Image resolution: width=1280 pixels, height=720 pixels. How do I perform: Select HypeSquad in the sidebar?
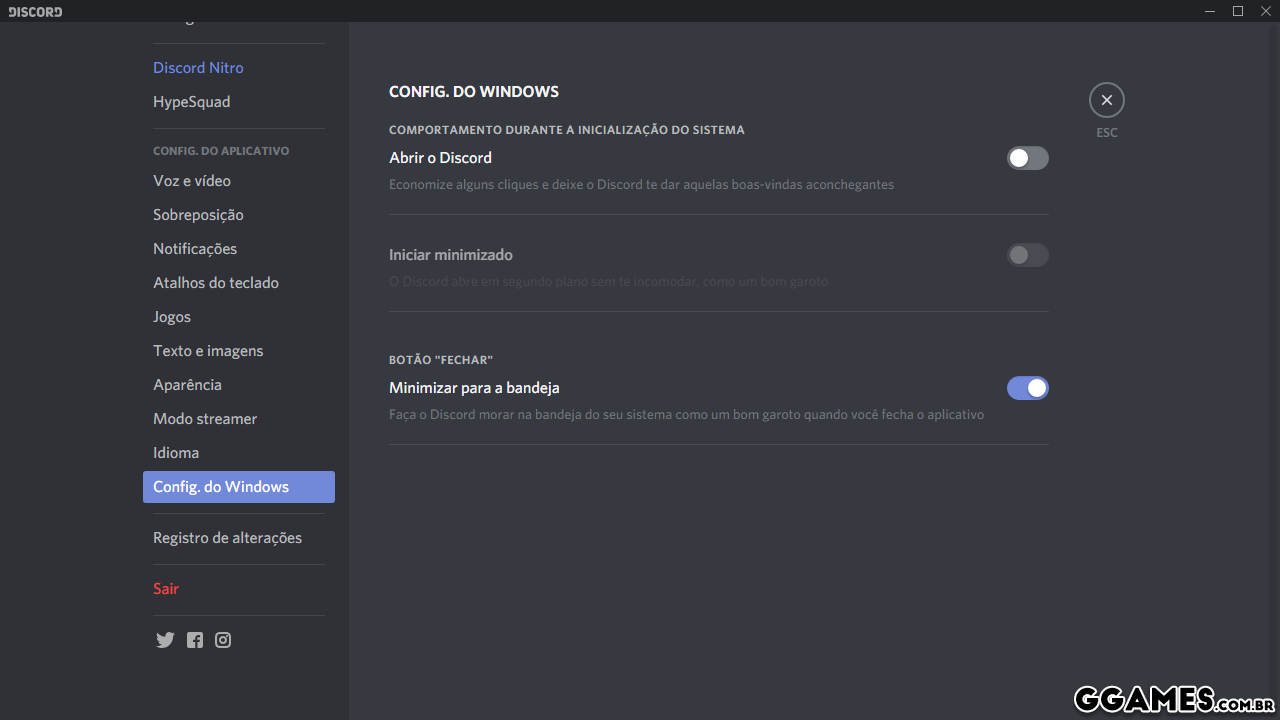191,102
